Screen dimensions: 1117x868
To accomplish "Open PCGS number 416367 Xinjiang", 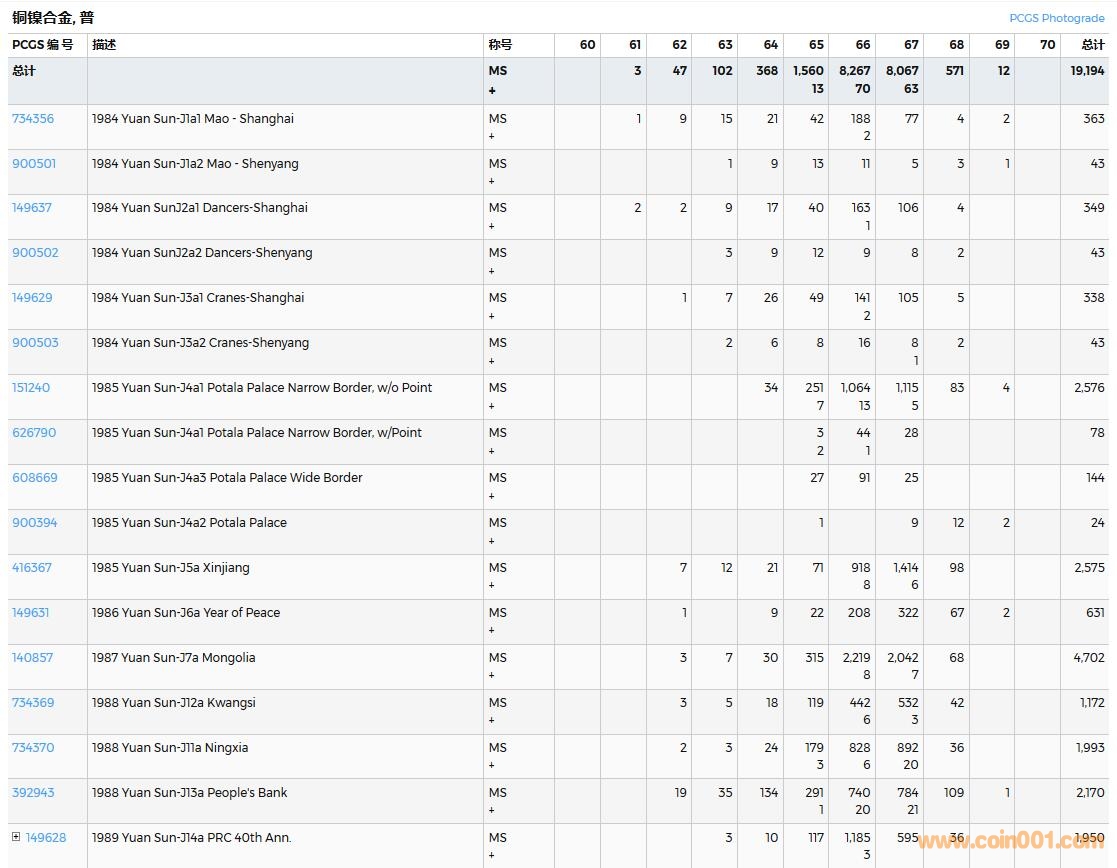I will 32,568.
